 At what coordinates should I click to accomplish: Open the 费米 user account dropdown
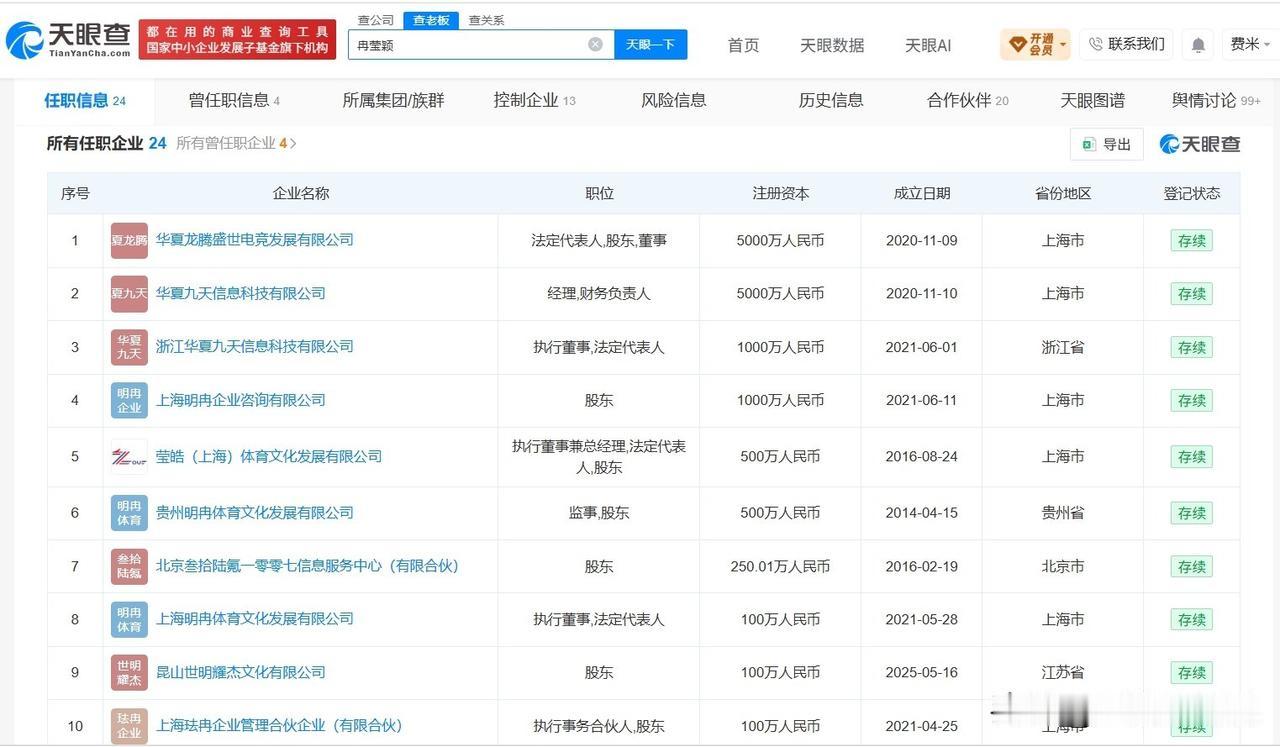tap(1250, 44)
